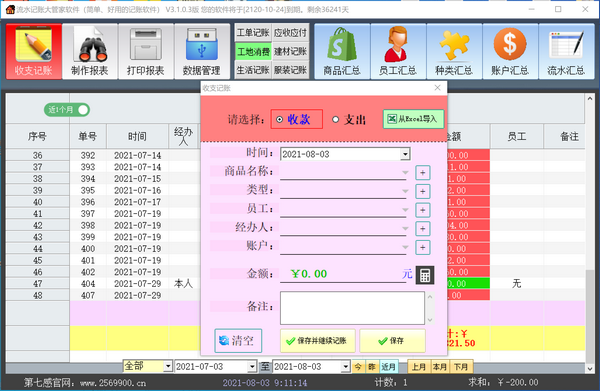
Task: Filter by 上月 button
Action: (x=419, y=367)
